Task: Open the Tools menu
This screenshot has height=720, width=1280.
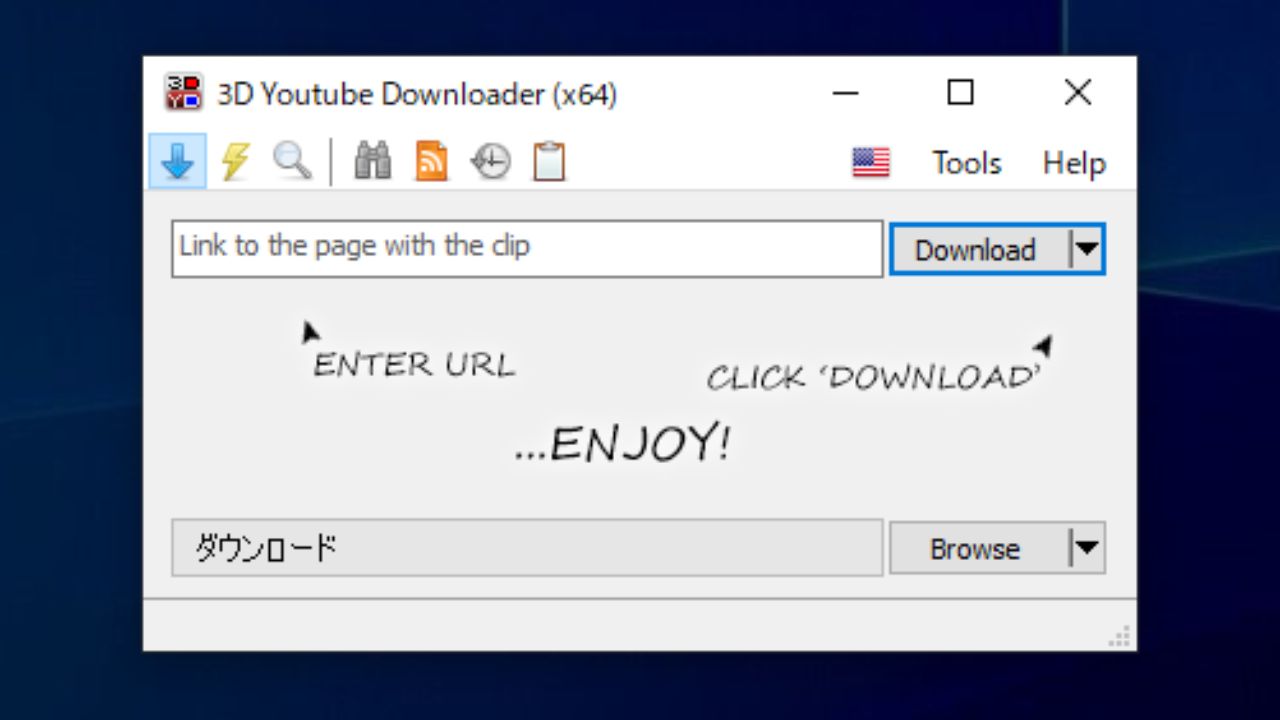Action: coord(967,162)
